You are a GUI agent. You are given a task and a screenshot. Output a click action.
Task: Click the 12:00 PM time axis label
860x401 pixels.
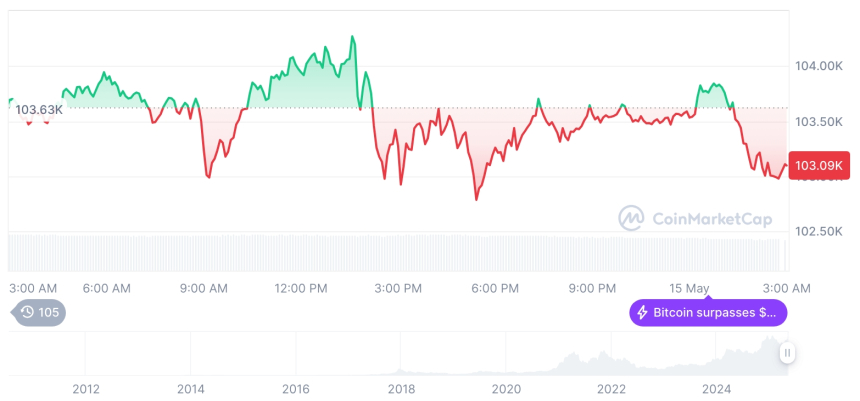click(x=301, y=288)
